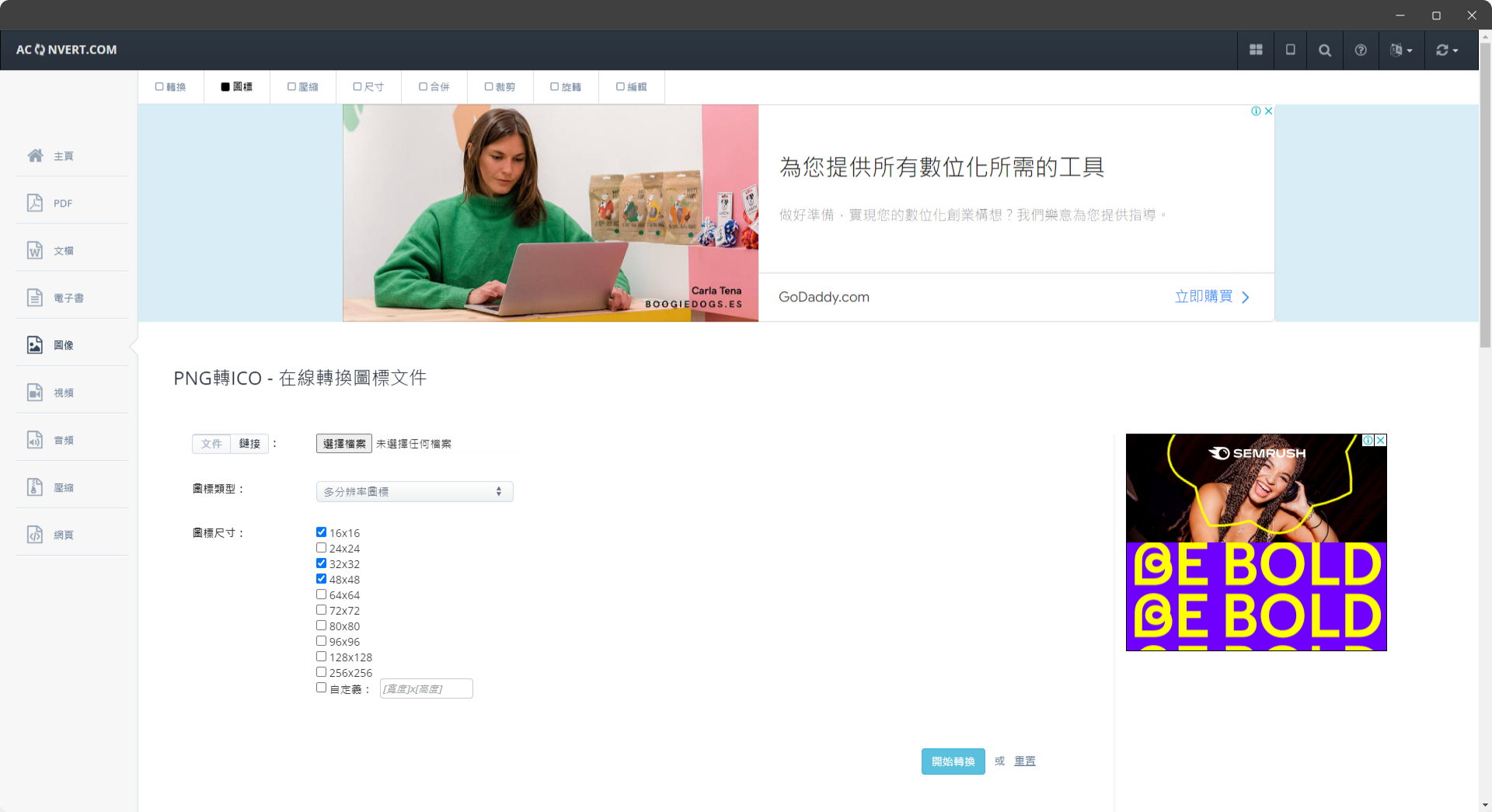Screen dimensions: 1492x812
Task: Check the 96x96 size checkbox
Action: click(x=321, y=641)
